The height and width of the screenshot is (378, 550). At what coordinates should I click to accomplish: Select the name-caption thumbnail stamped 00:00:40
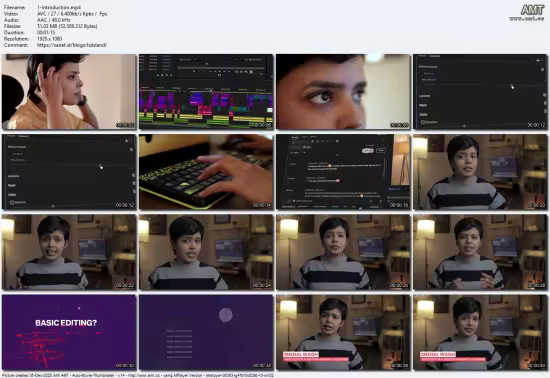480,332
